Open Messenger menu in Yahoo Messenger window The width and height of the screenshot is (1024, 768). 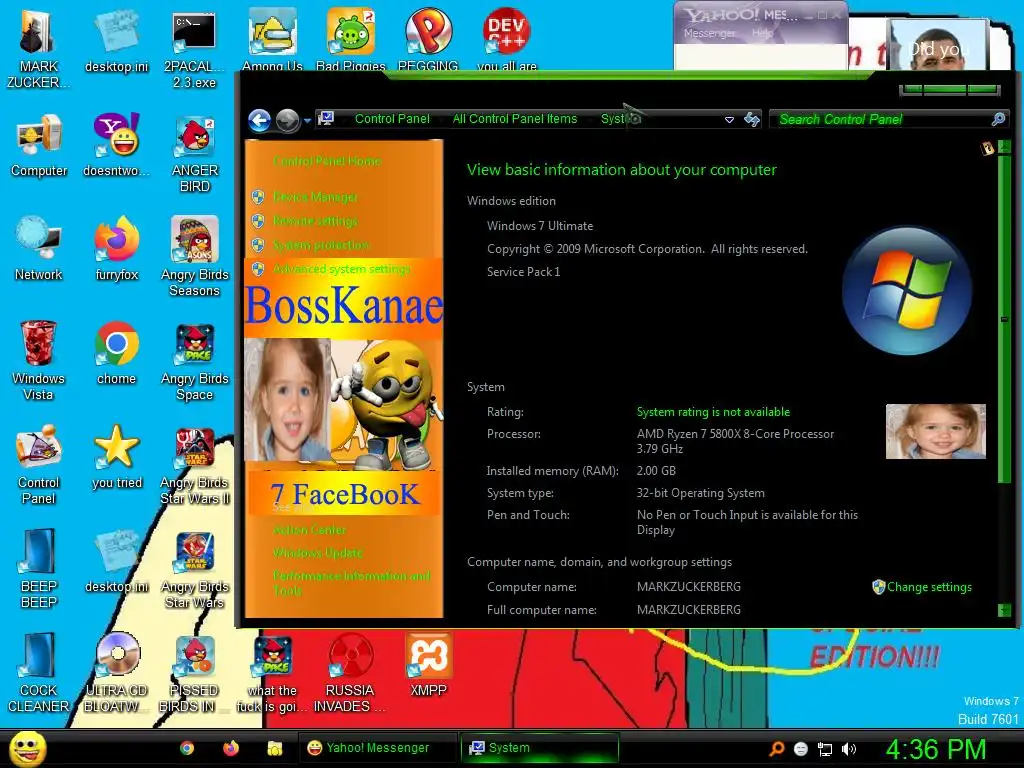click(x=709, y=33)
